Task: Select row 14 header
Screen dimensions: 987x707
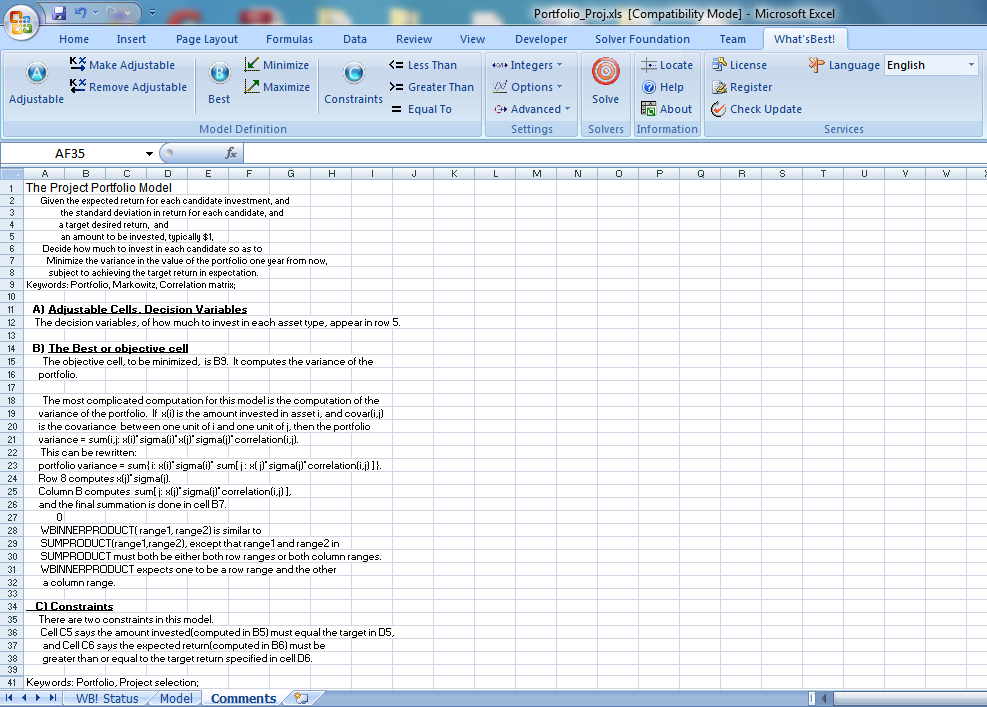Action: point(11,349)
